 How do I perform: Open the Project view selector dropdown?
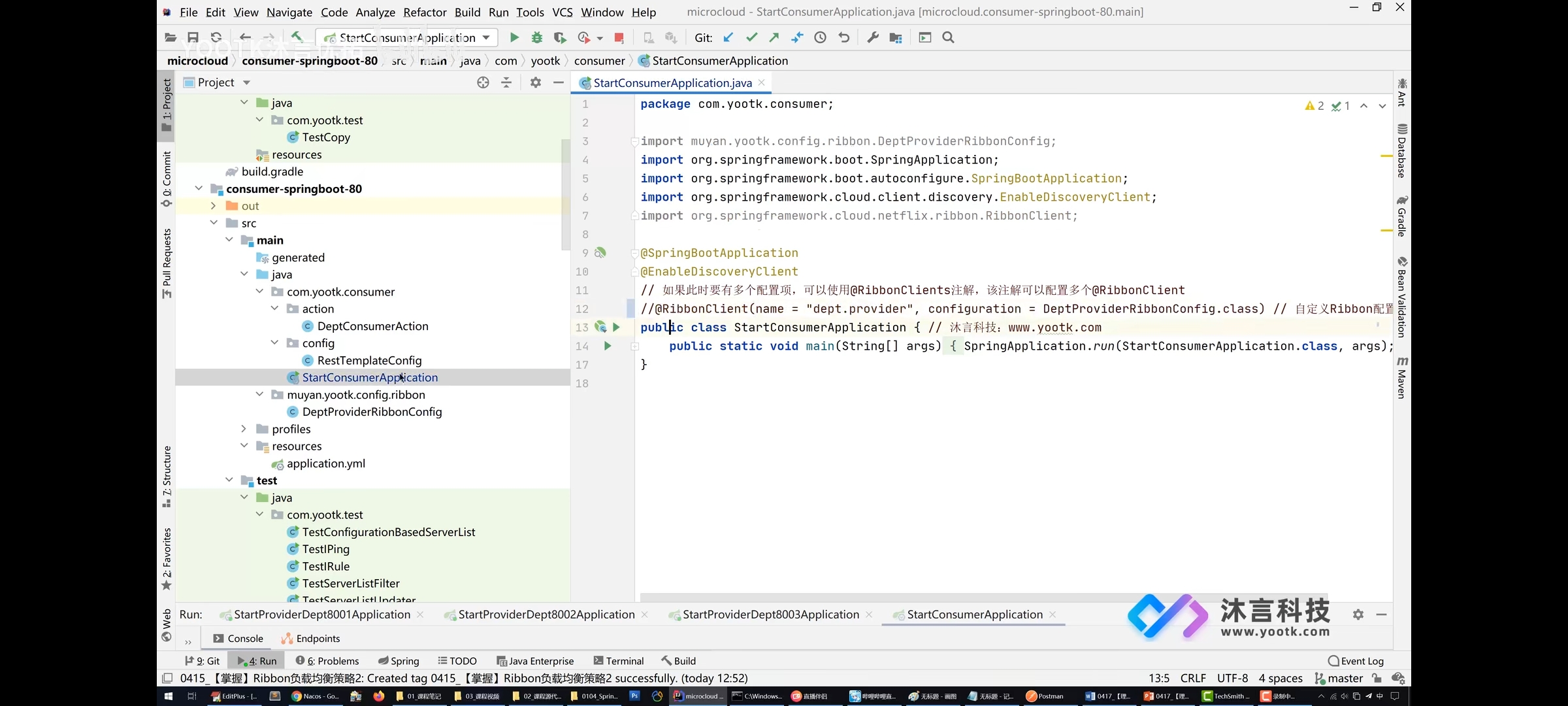246,82
